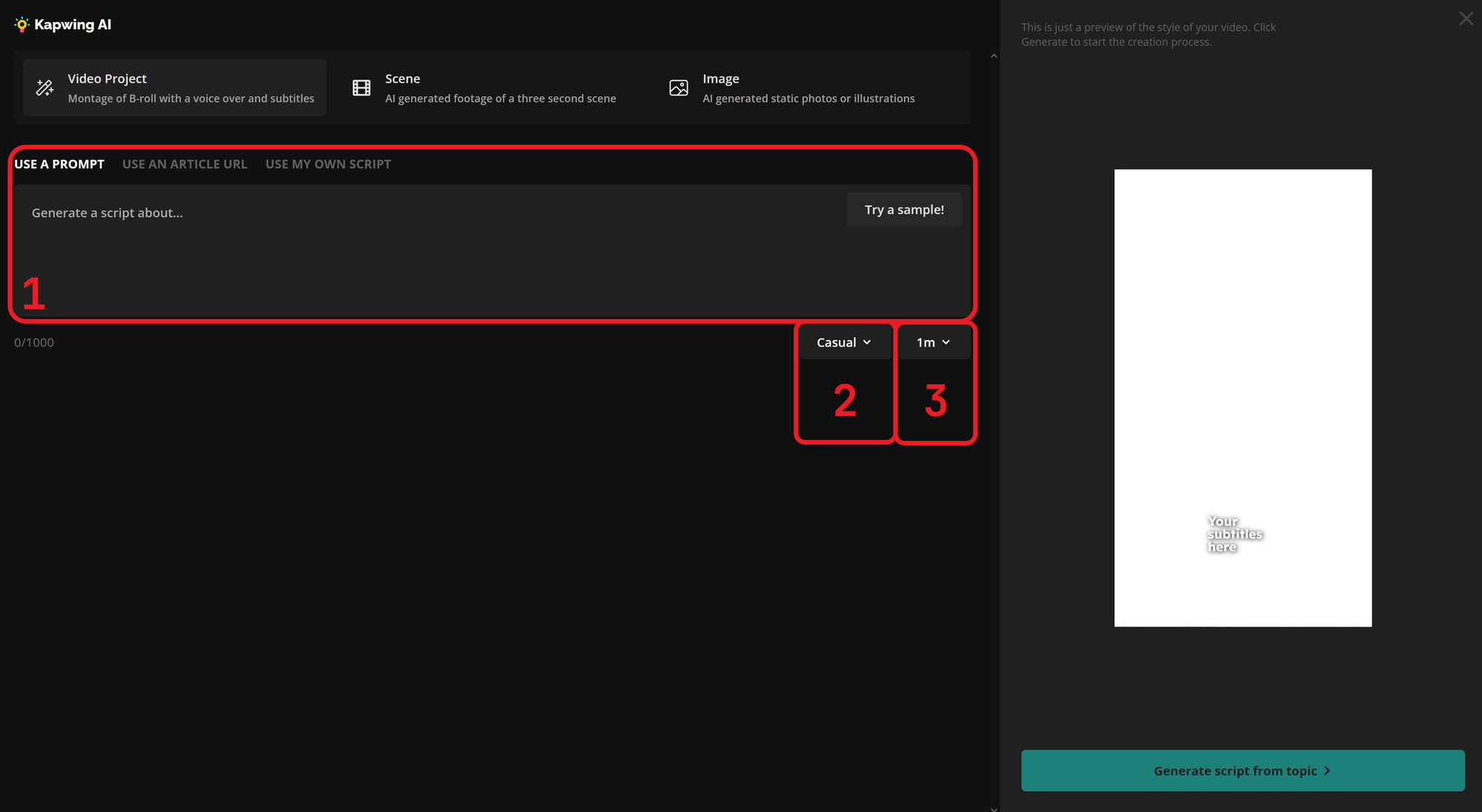The image size is (1482, 812).
Task: Open the 1m duration dropdown
Action: pyautogui.click(x=926, y=342)
